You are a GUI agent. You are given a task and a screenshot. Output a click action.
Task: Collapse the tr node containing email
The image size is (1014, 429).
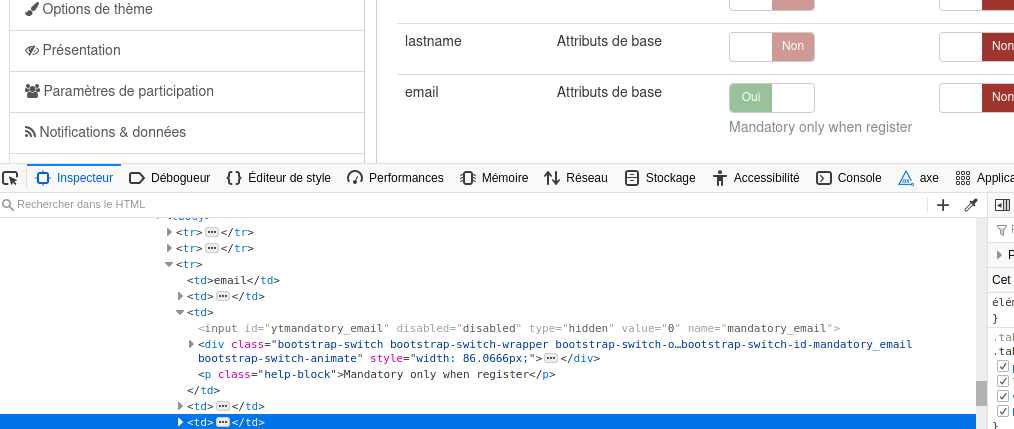169,264
